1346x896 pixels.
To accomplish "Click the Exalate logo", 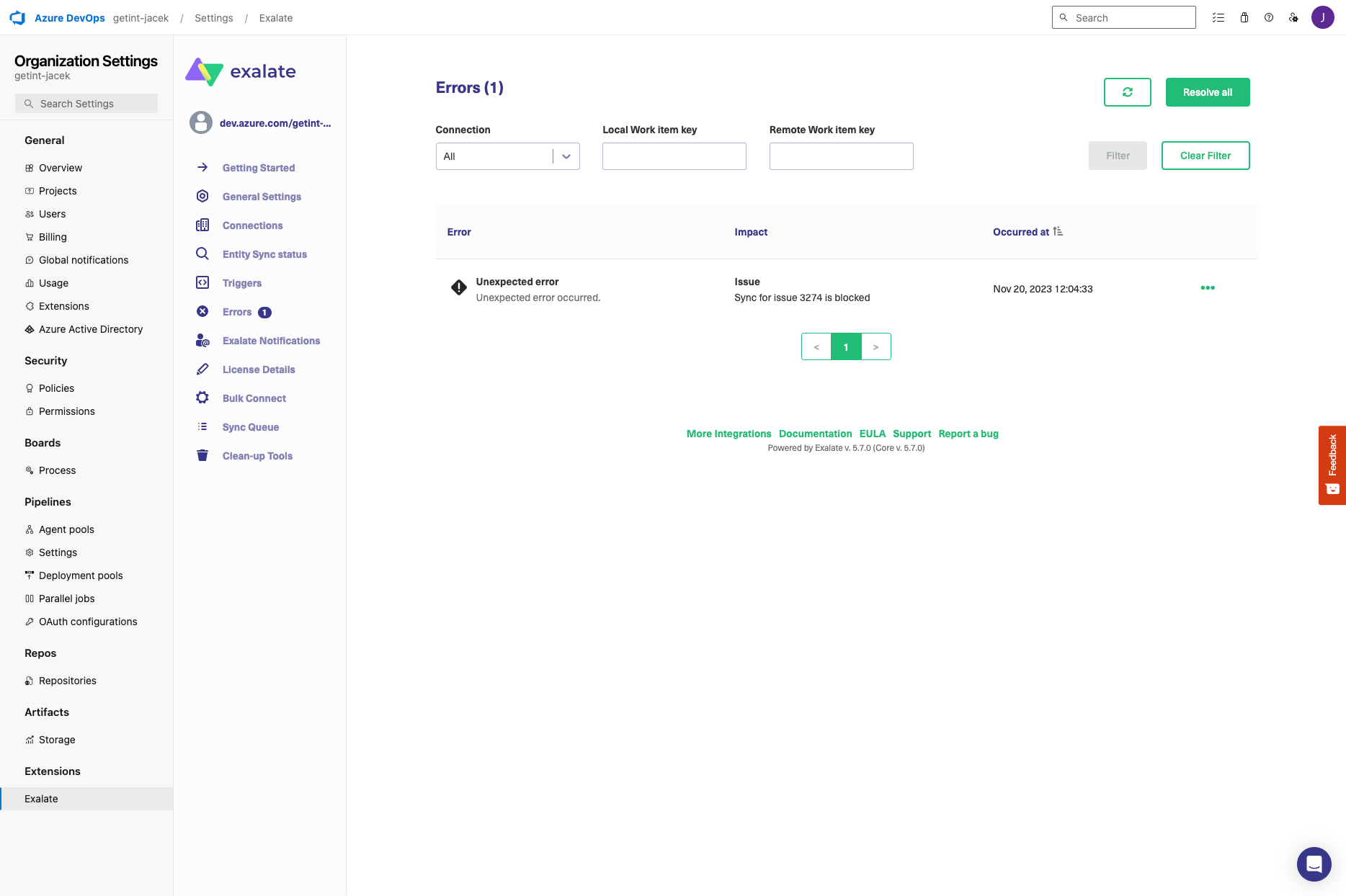I will (241, 71).
